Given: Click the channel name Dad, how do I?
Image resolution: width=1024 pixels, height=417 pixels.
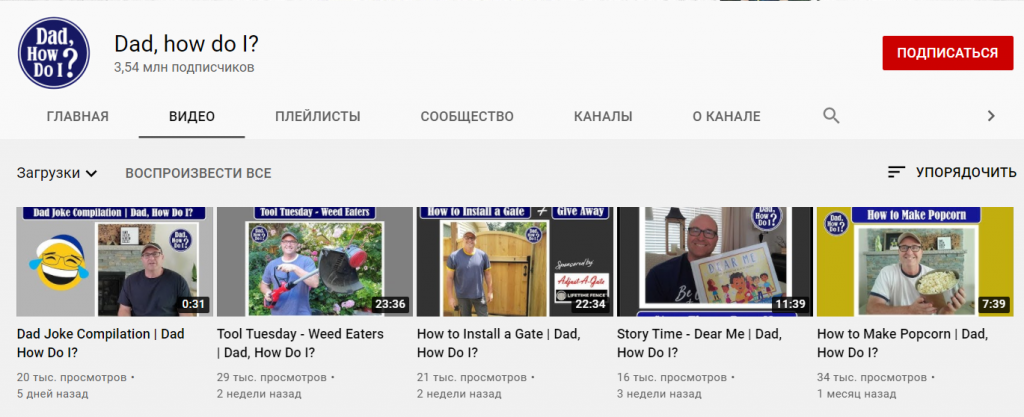Looking at the screenshot, I should (x=187, y=43).
